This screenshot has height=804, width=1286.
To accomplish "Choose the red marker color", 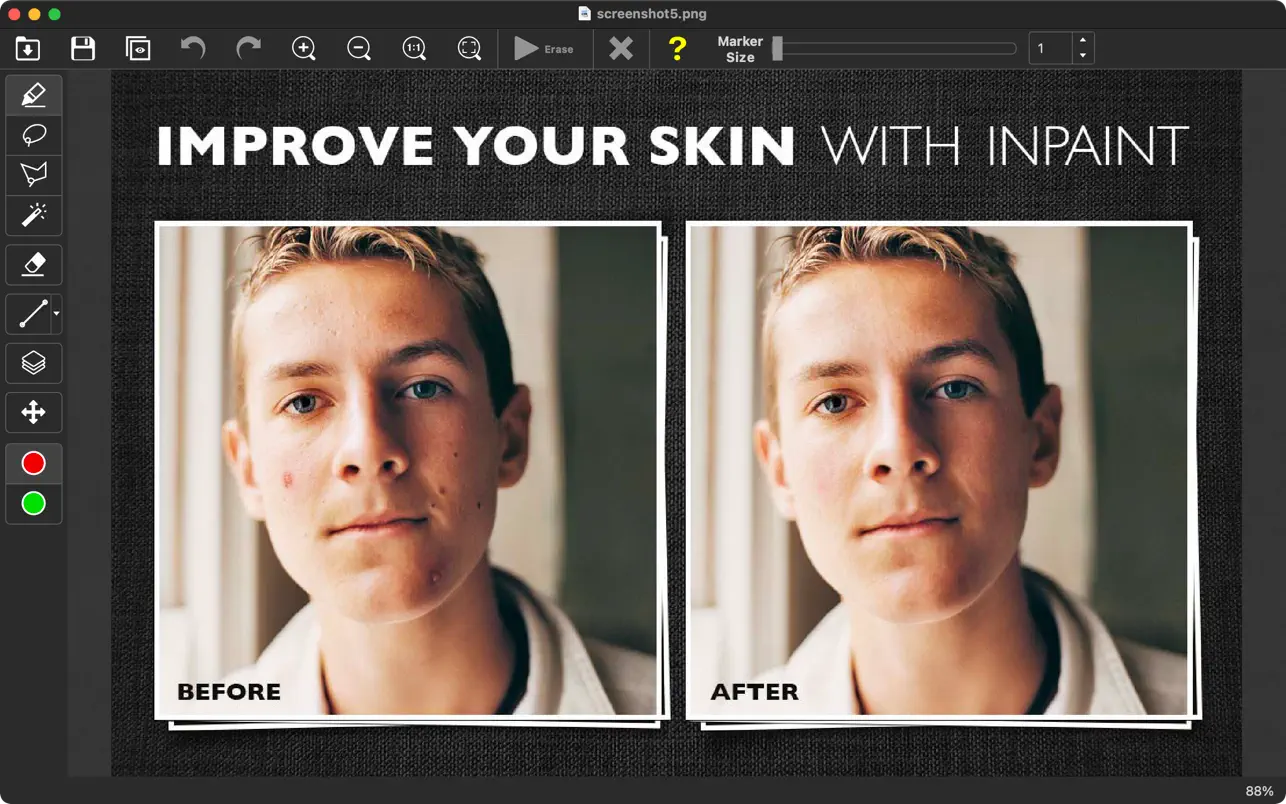I will (34, 464).
